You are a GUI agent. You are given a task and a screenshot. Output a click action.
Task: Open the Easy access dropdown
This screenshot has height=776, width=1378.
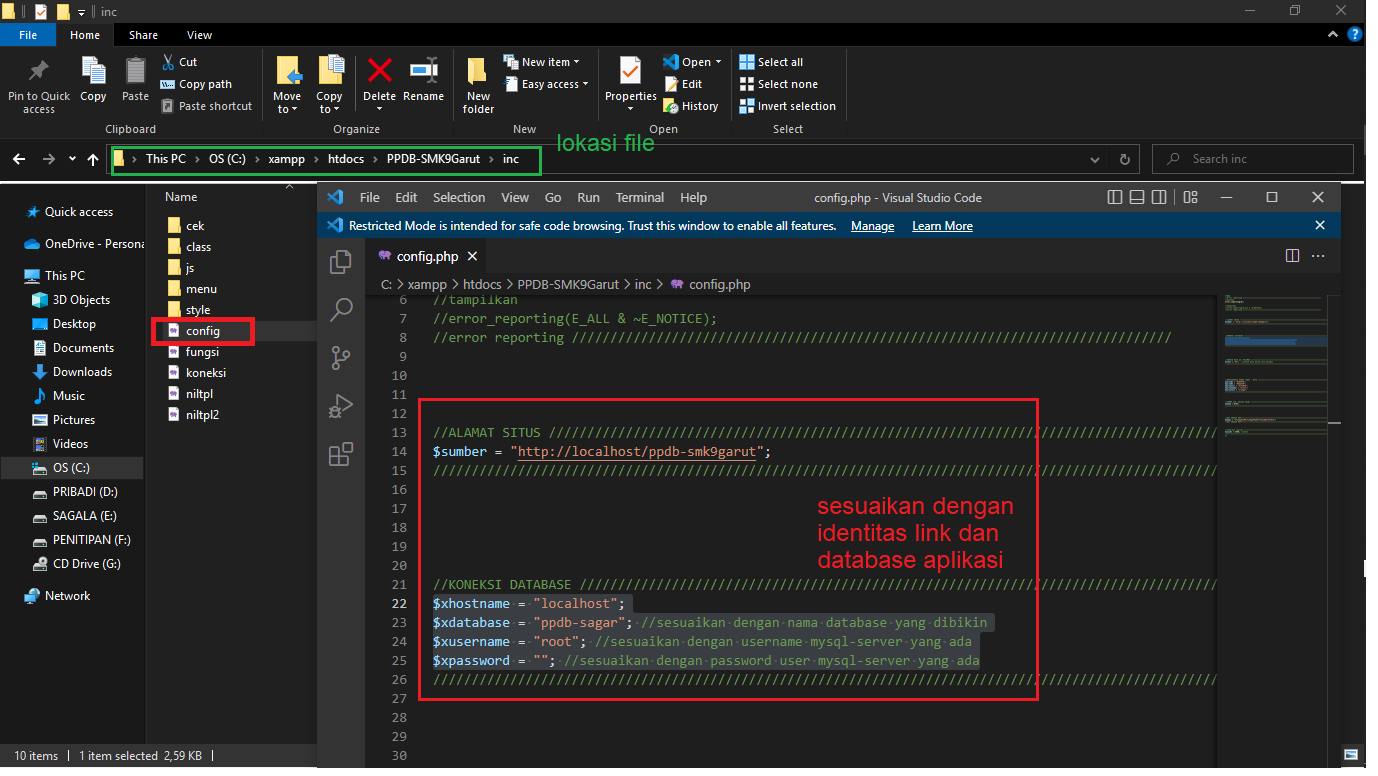click(x=546, y=84)
